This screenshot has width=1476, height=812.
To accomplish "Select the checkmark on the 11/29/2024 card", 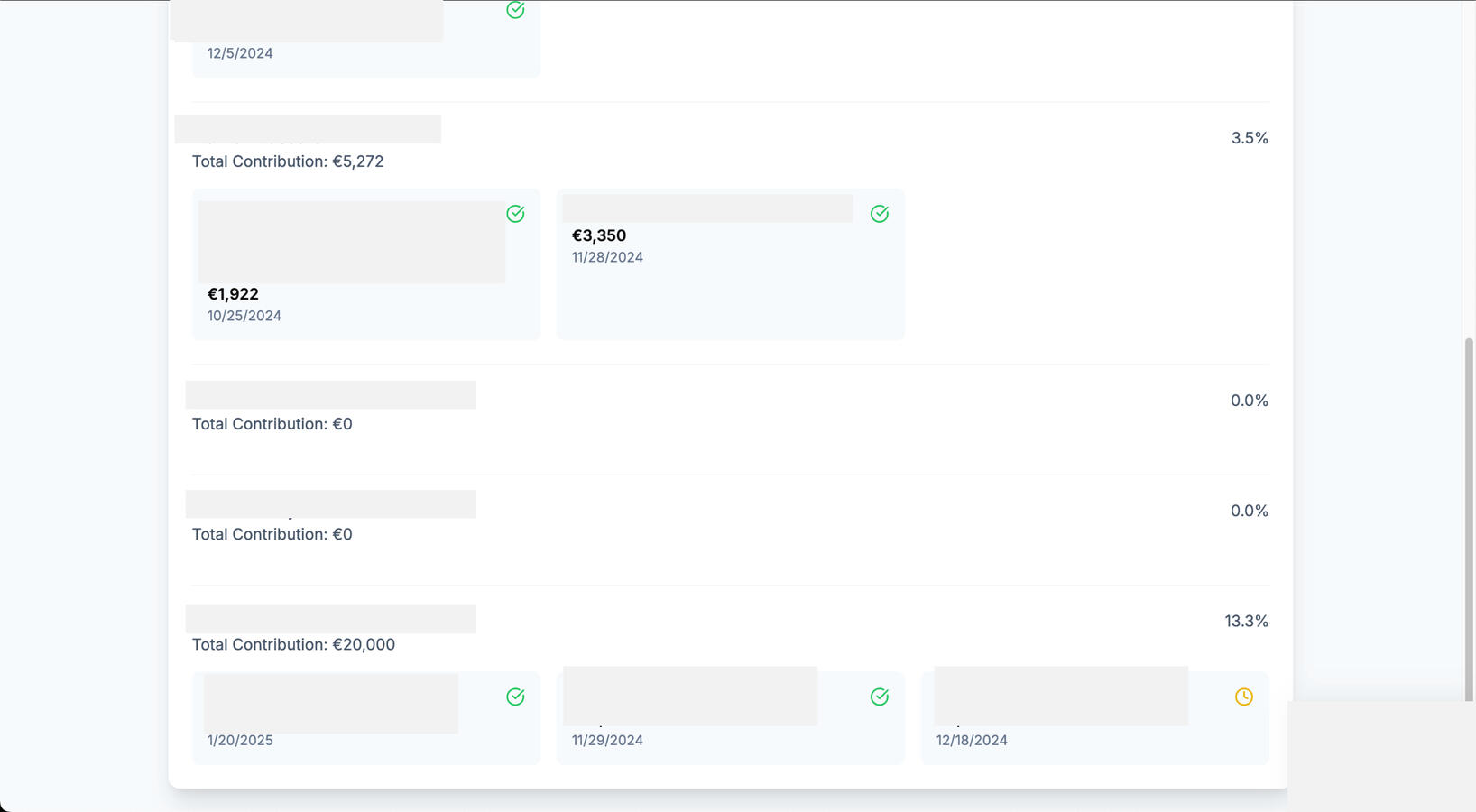I will 880,697.
